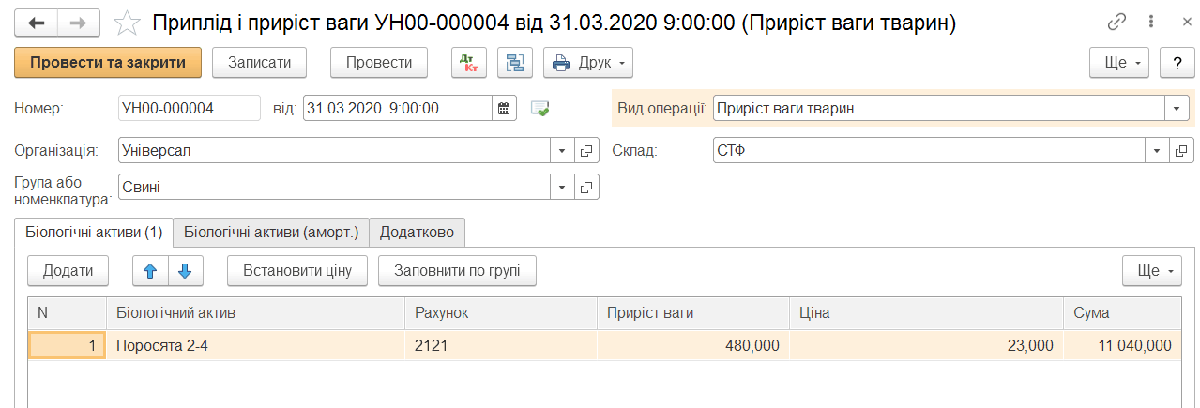Viewport: 1200px width, 408px height.
Task: Select cell Поросята 2-4
Action: [255, 345]
